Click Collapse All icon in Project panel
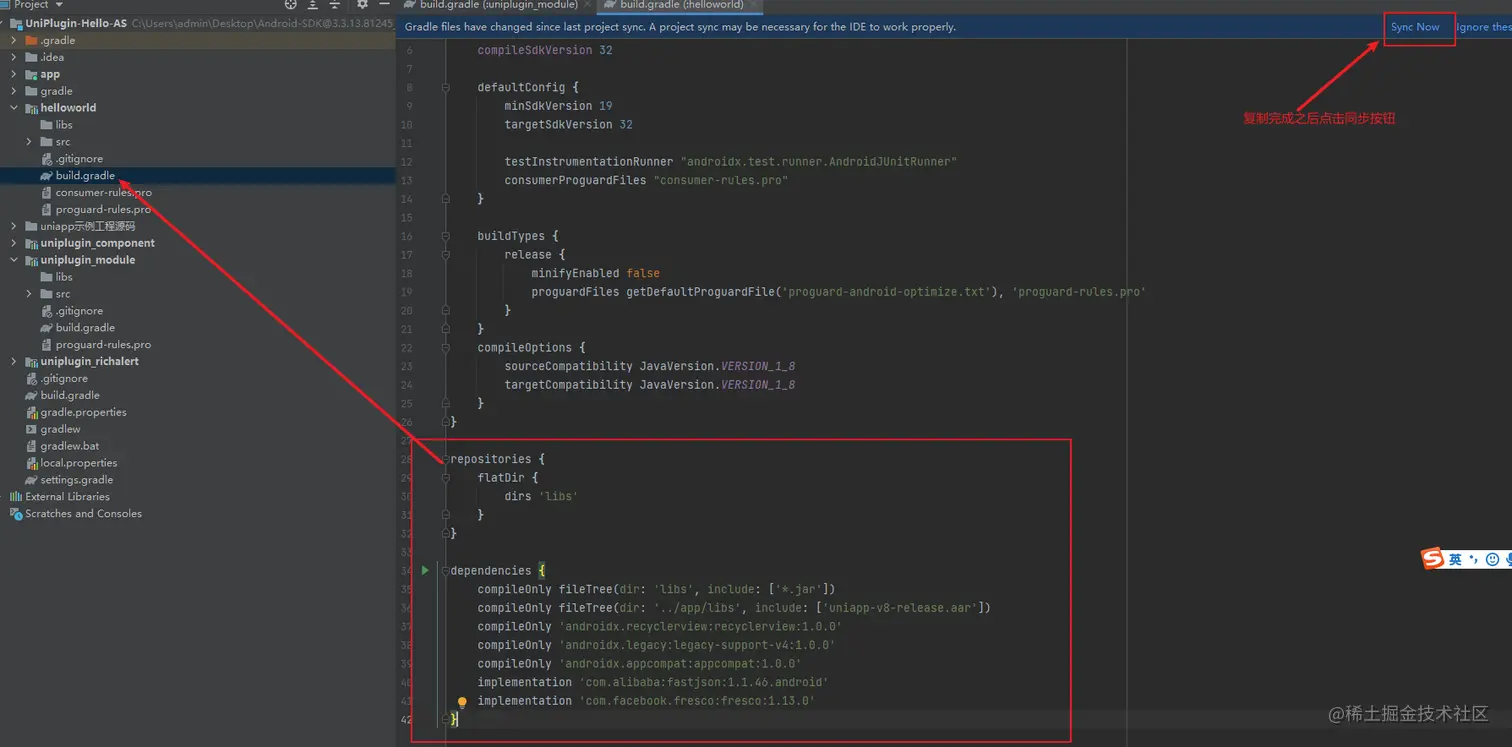 (x=335, y=4)
